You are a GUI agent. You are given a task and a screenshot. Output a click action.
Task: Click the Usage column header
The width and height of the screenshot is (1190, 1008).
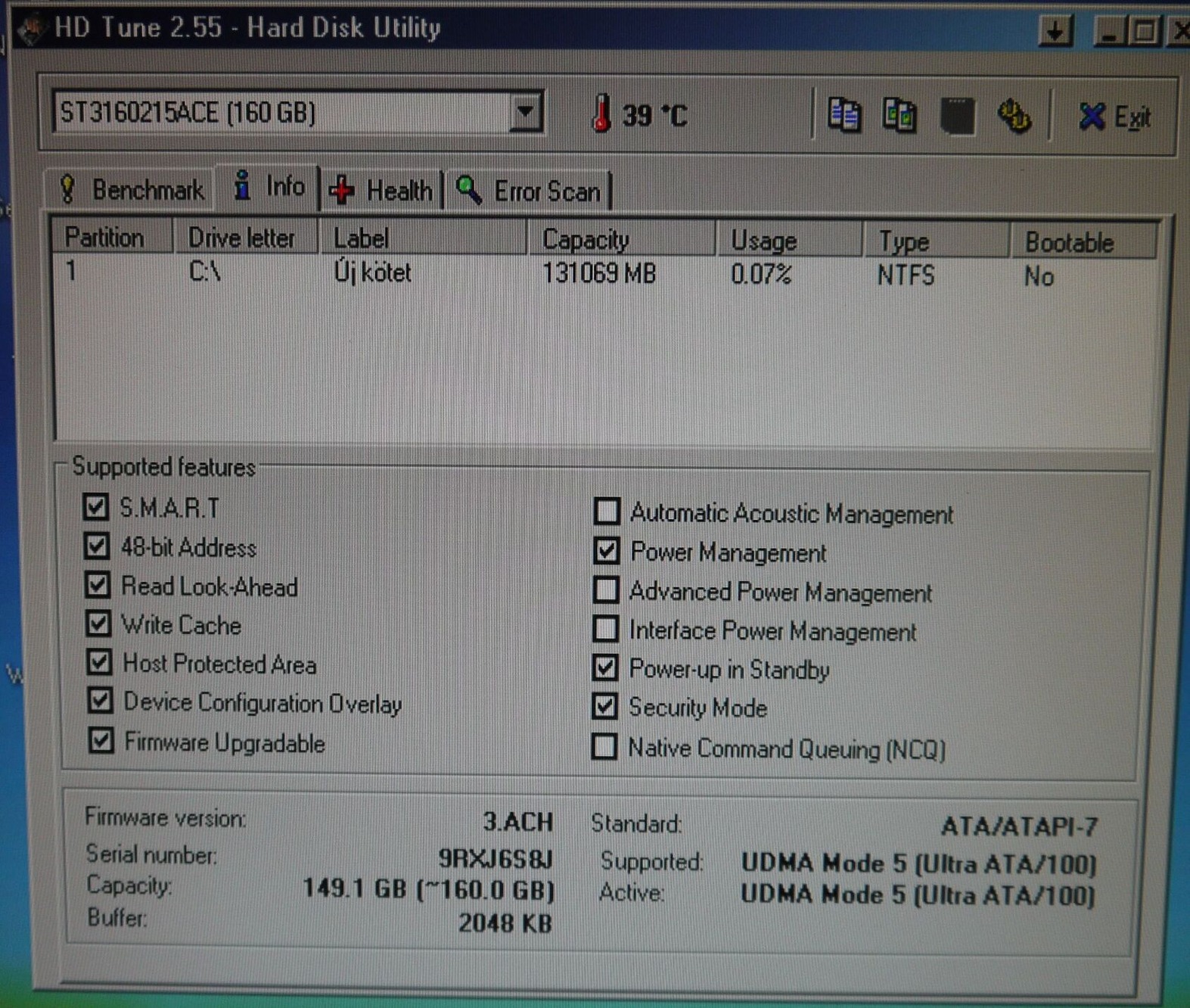coord(788,241)
